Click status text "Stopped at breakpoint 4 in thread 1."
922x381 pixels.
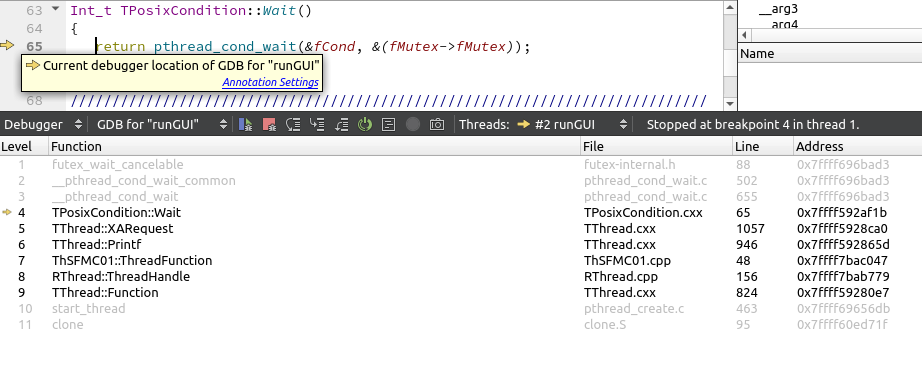coord(753,125)
